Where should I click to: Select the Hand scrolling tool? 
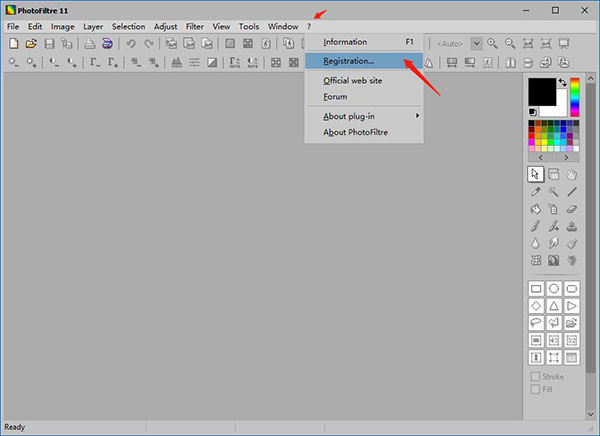click(572, 175)
